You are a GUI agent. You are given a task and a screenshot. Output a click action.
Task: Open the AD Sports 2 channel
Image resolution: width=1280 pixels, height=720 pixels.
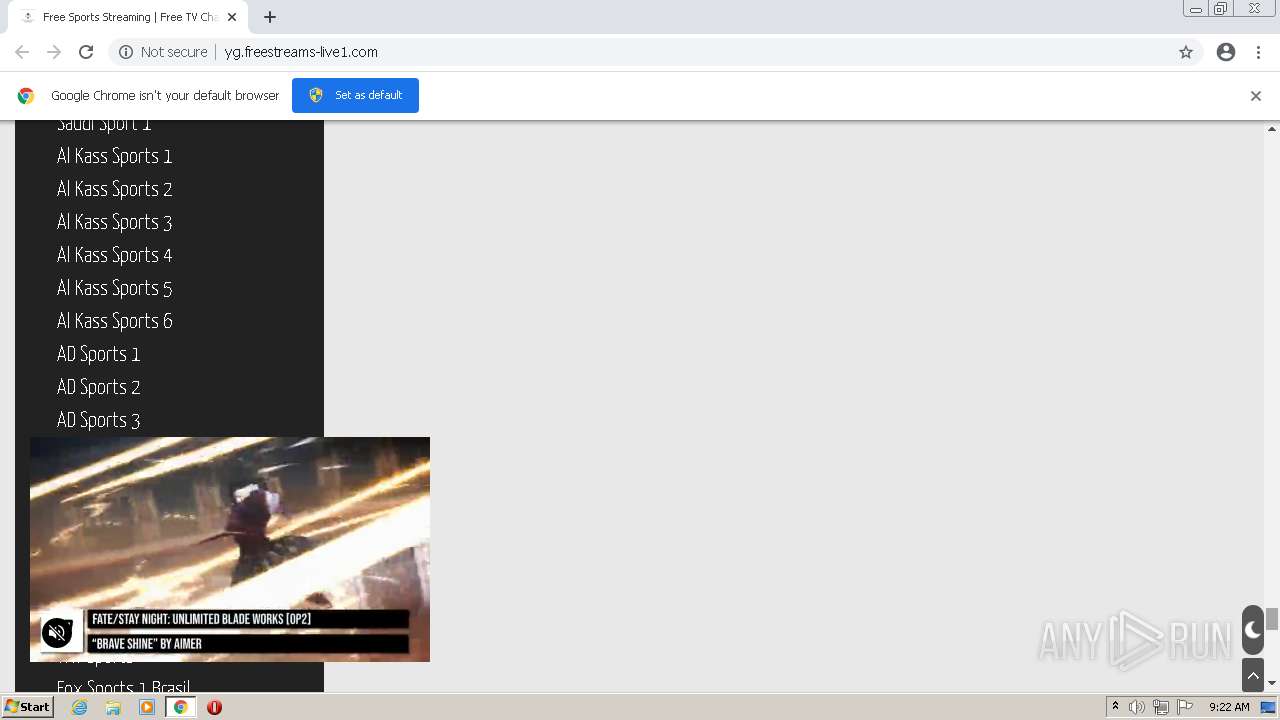coord(99,387)
